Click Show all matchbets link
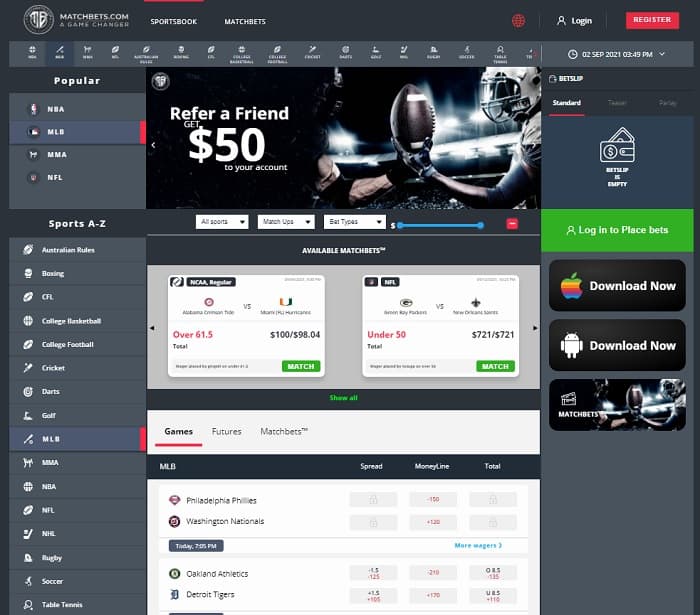 pyautogui.click(x=343, y=398)
